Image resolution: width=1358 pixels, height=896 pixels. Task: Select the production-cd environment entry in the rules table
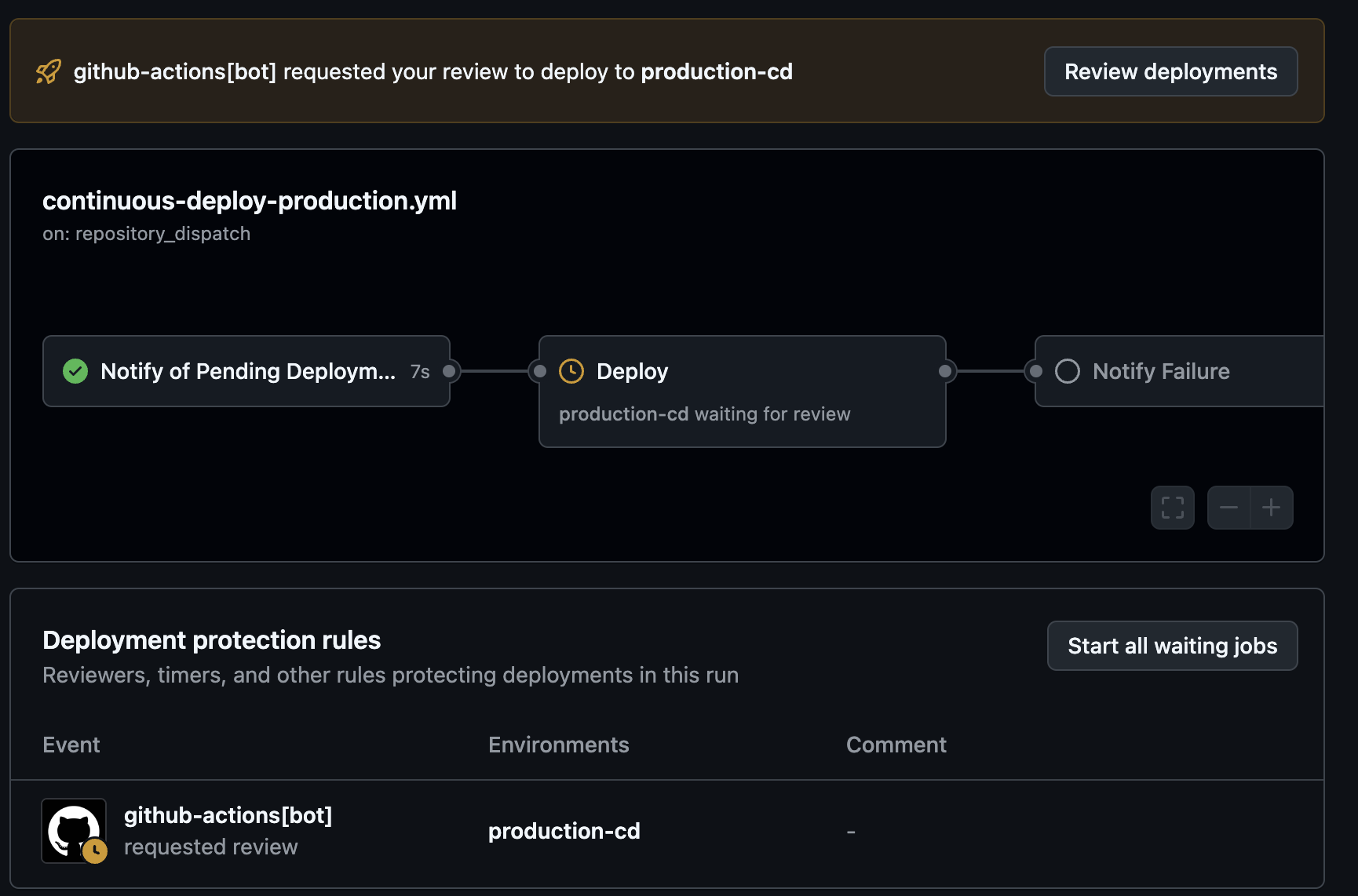[x=564, y=830]
